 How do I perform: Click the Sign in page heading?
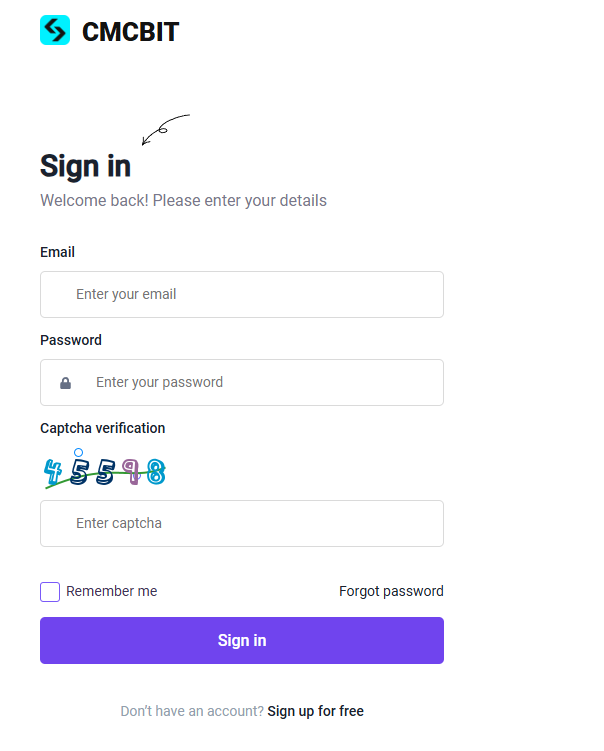85,166
